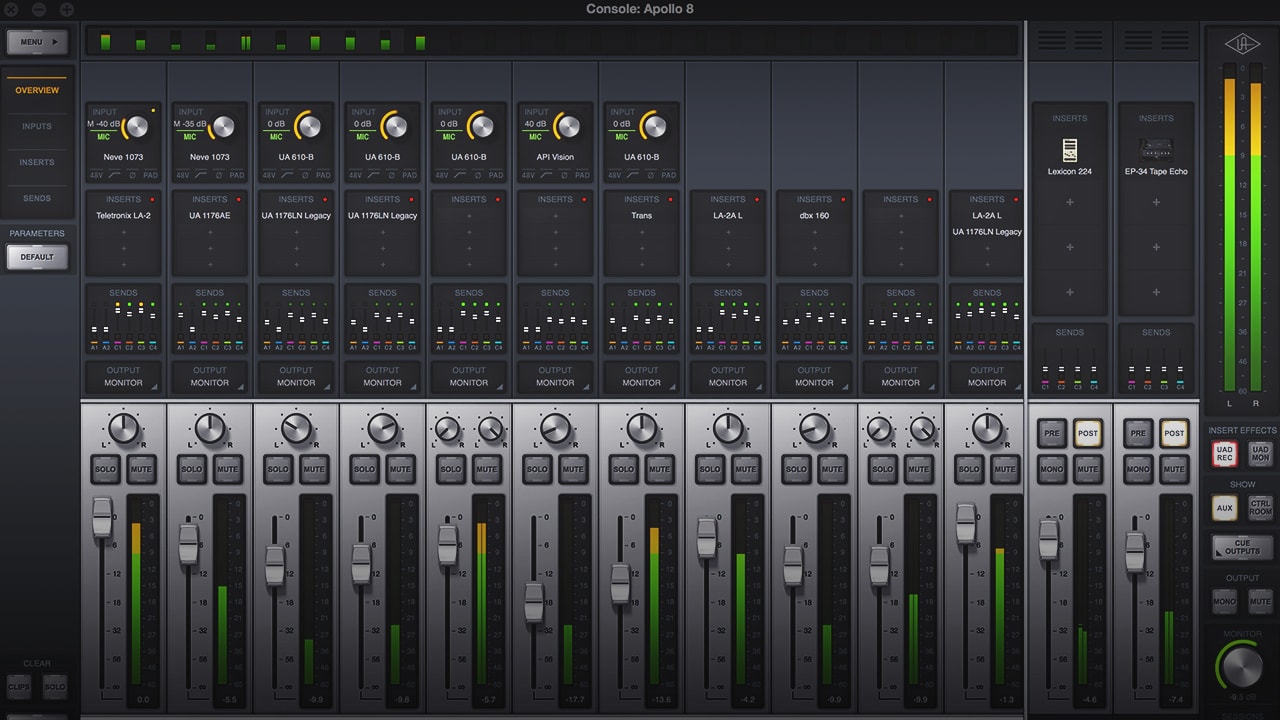
Task: Open OUTPUT MONITOR on the Trans channel
Action: point(641,376)
